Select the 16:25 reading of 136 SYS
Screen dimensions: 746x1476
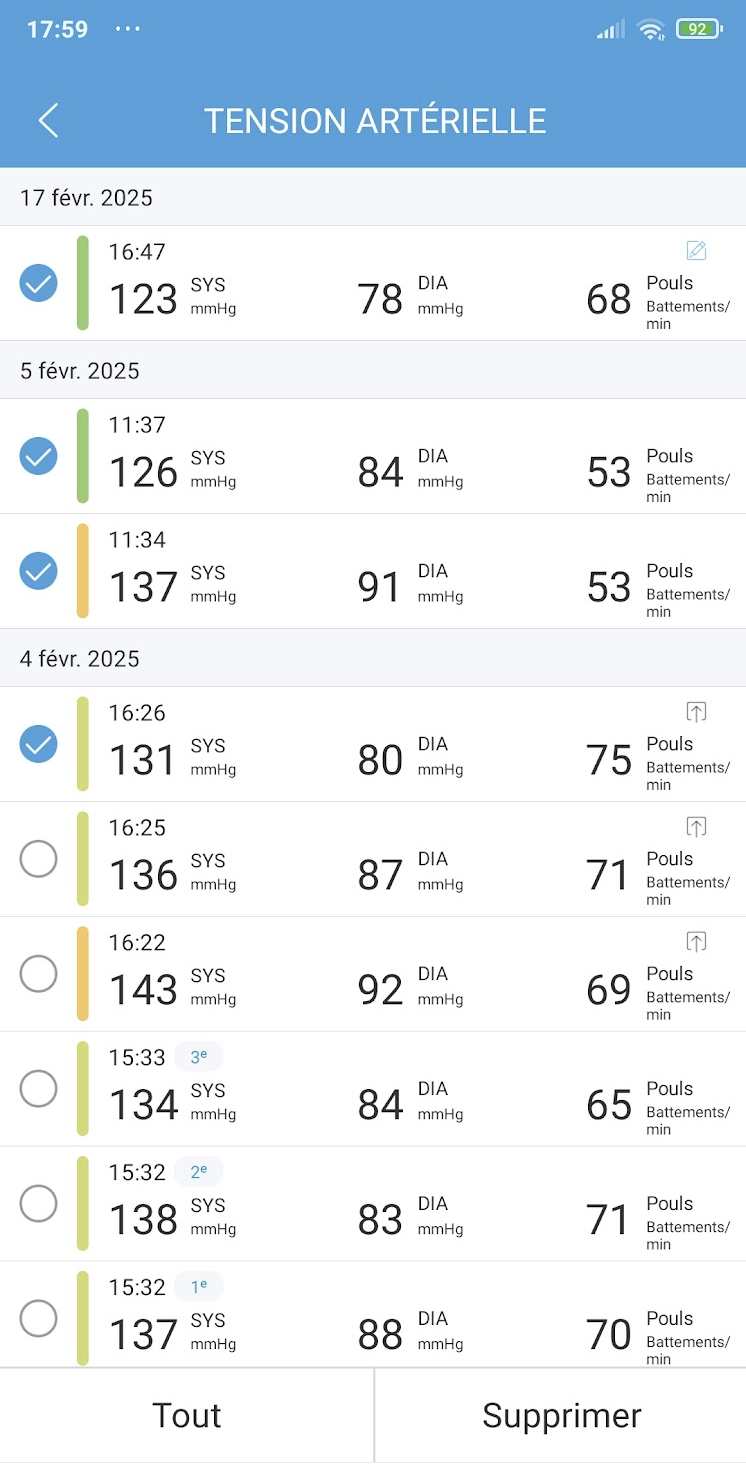coord(39,859)
